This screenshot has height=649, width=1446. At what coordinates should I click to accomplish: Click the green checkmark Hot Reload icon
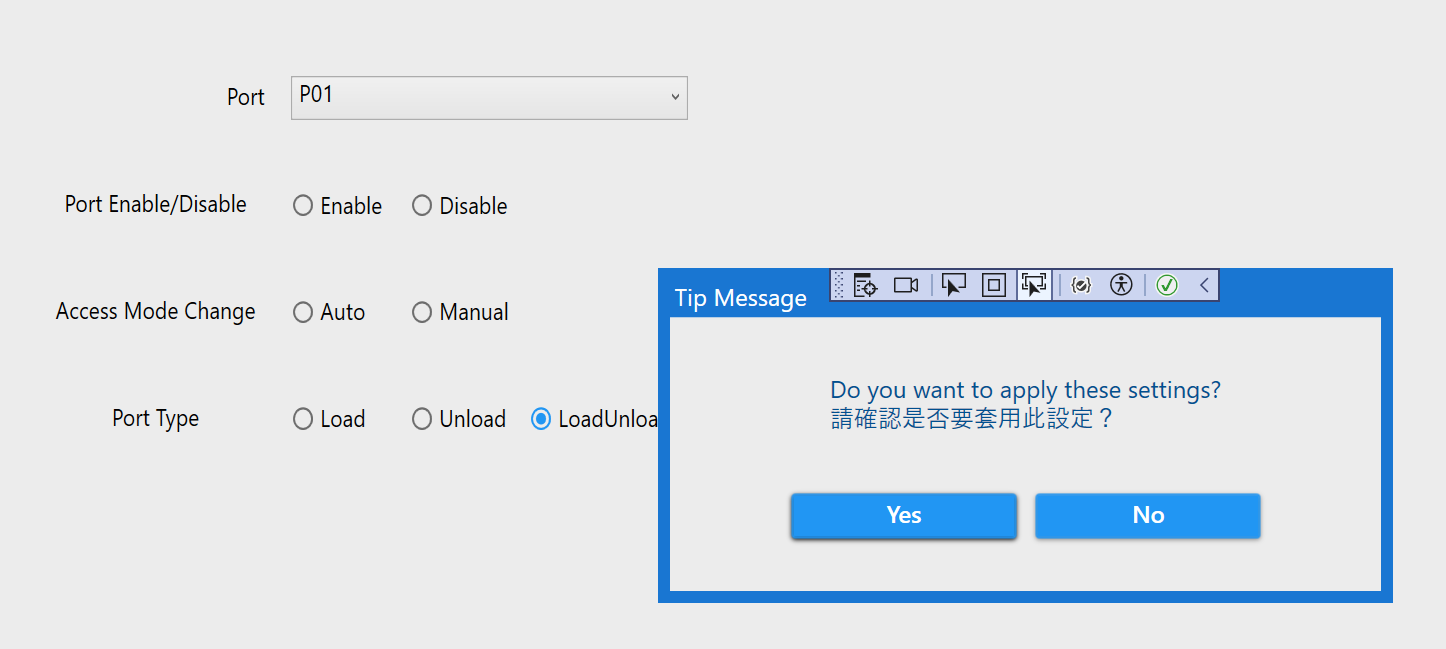tap(1167, 285)
